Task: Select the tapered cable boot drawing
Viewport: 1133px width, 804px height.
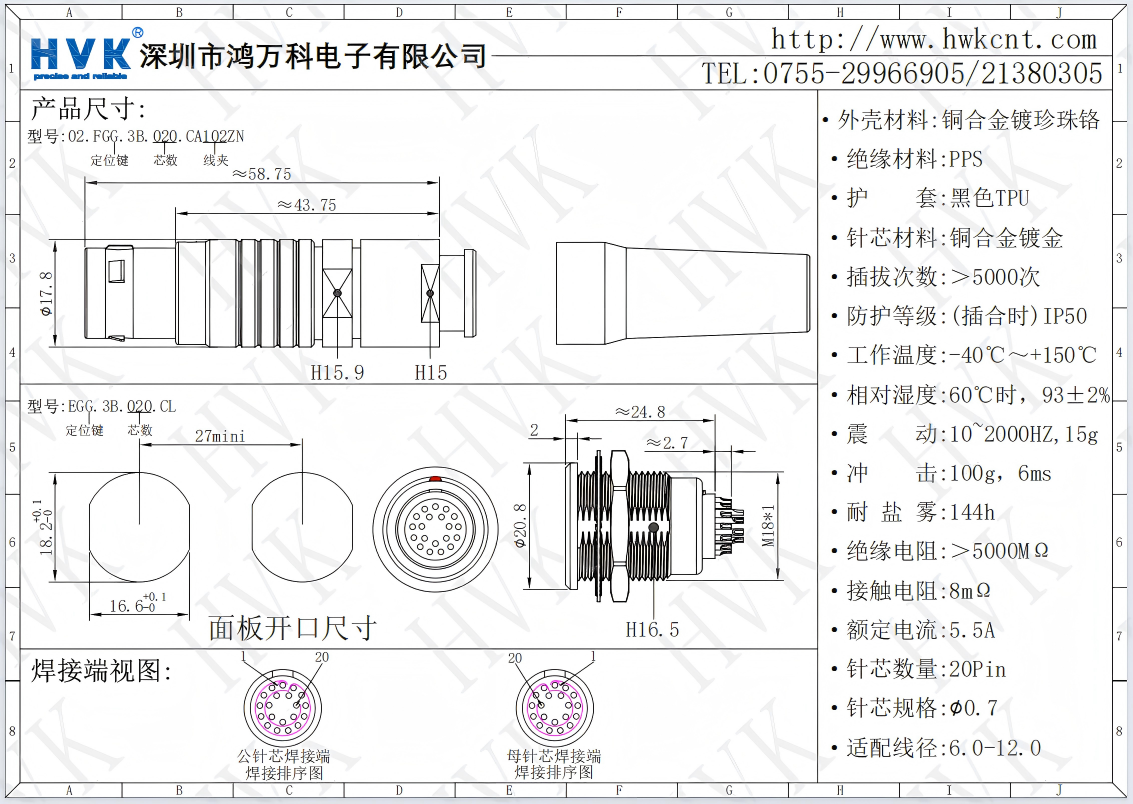Action: point(682,293)
